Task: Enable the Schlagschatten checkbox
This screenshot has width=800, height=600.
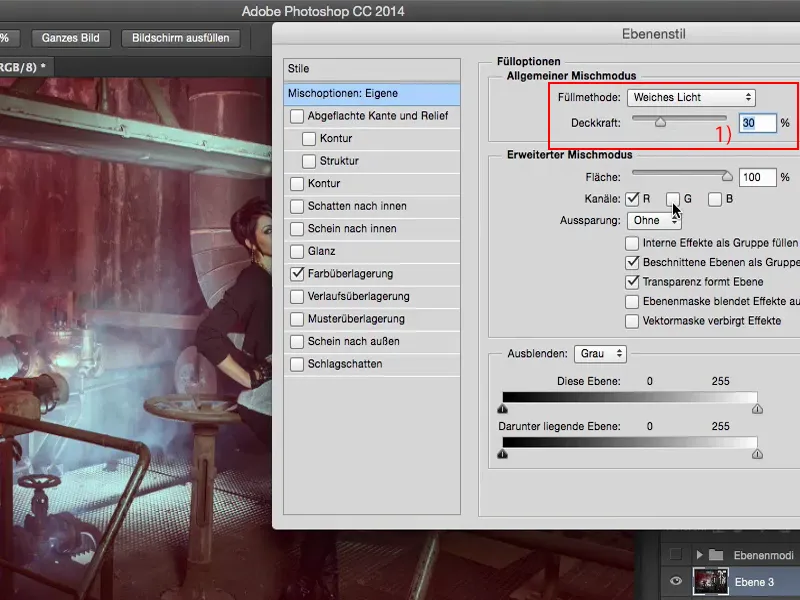Action: pos(296,364)
